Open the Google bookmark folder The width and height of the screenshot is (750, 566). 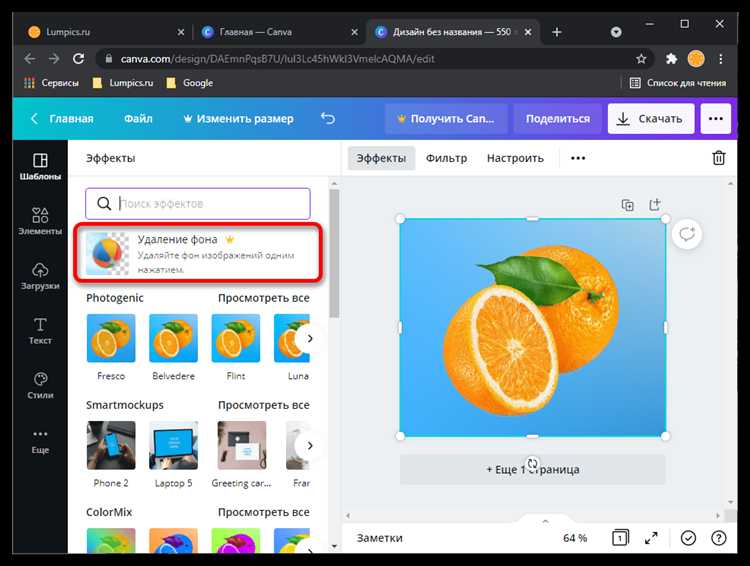pyautogui.click(x=189, y=83)
